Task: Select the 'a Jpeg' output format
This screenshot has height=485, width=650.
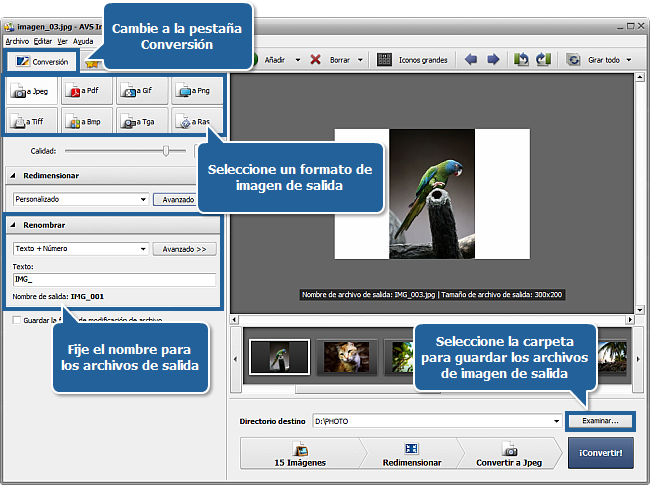Action: pos(33,92)
